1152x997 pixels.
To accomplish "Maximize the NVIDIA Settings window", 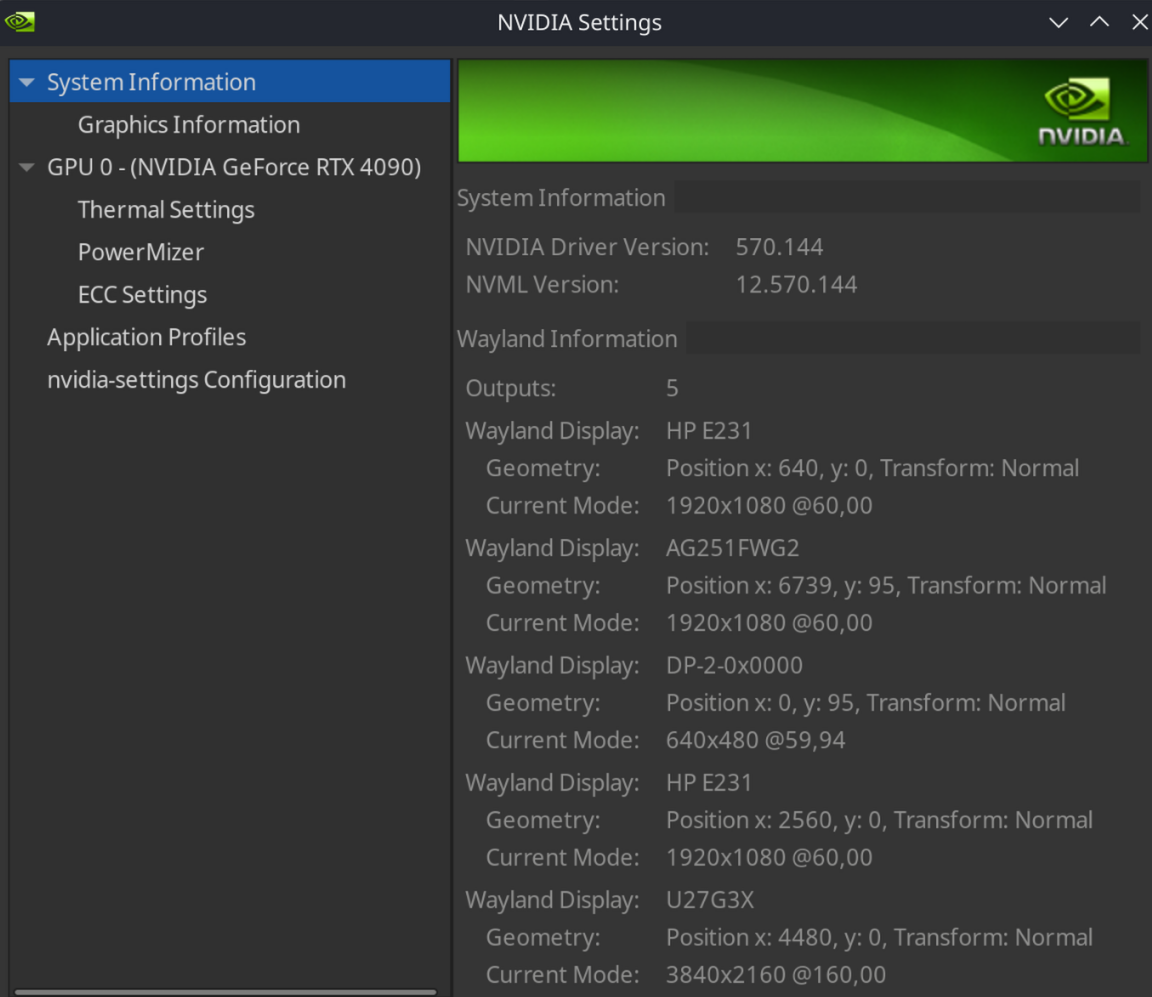I will (x=1099, y=22).
